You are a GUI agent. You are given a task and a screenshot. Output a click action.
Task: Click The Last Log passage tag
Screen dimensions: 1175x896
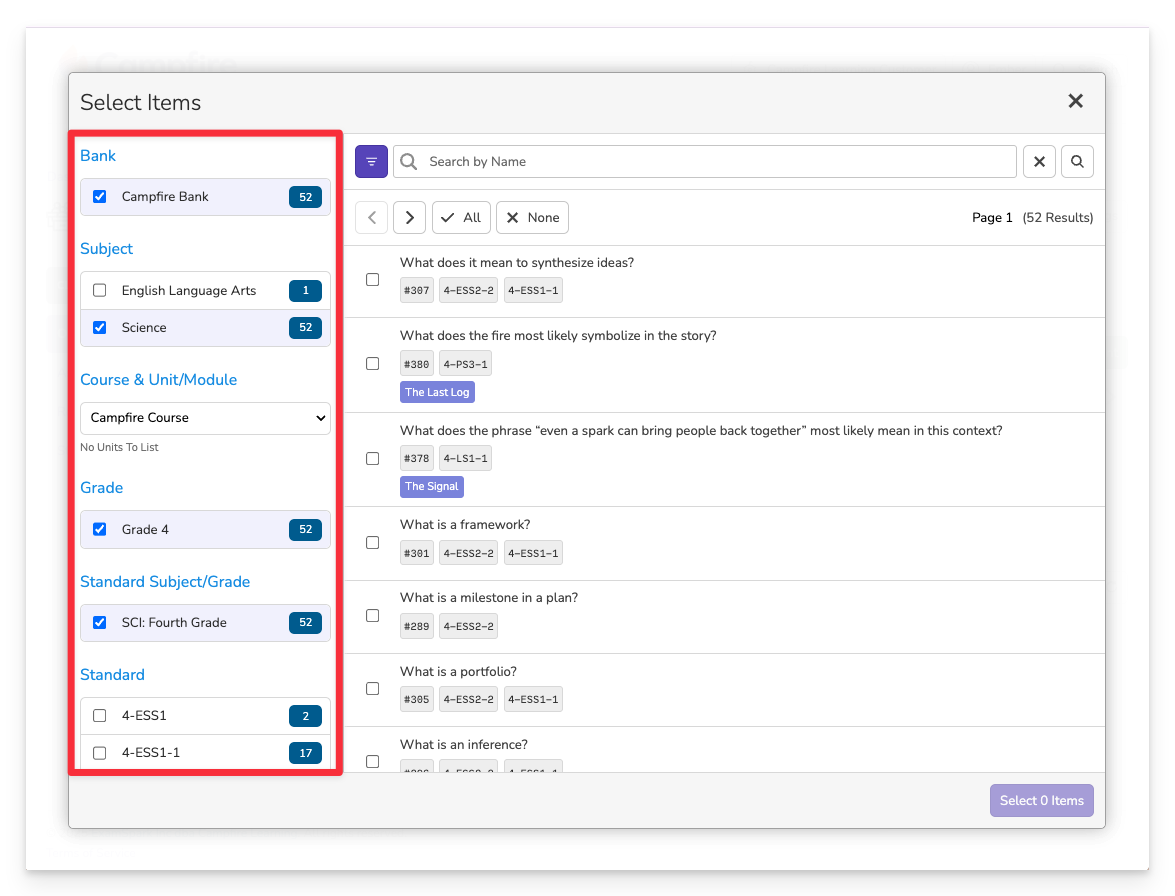pyautogui.click(x=437, y=393)
